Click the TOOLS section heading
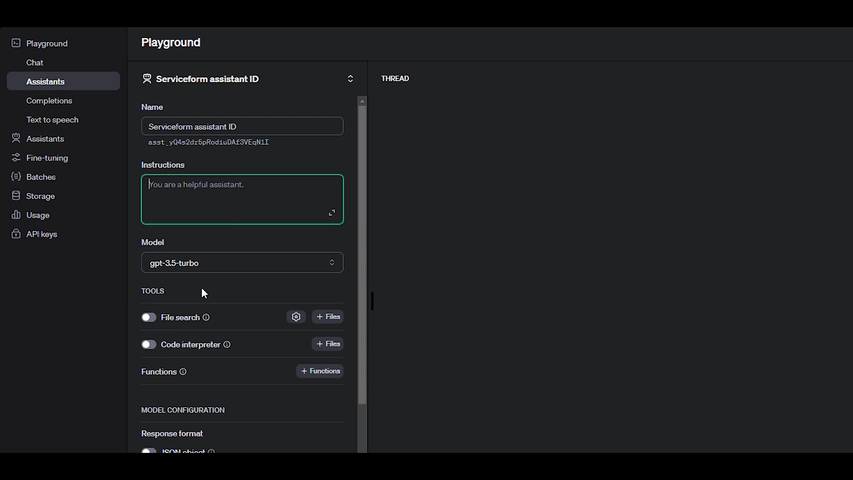This screenshot has height=480, width=853. pos(152,291)
